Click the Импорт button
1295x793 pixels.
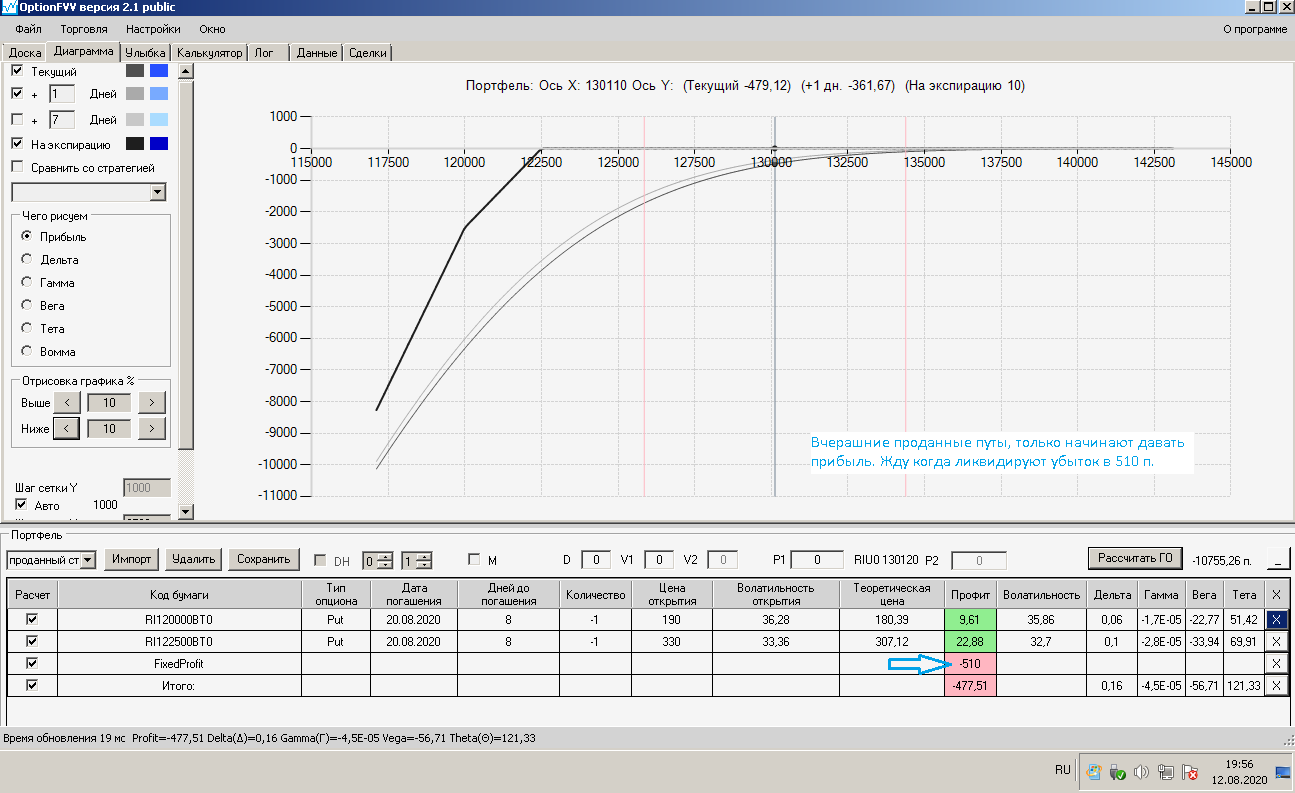point(132,559)
